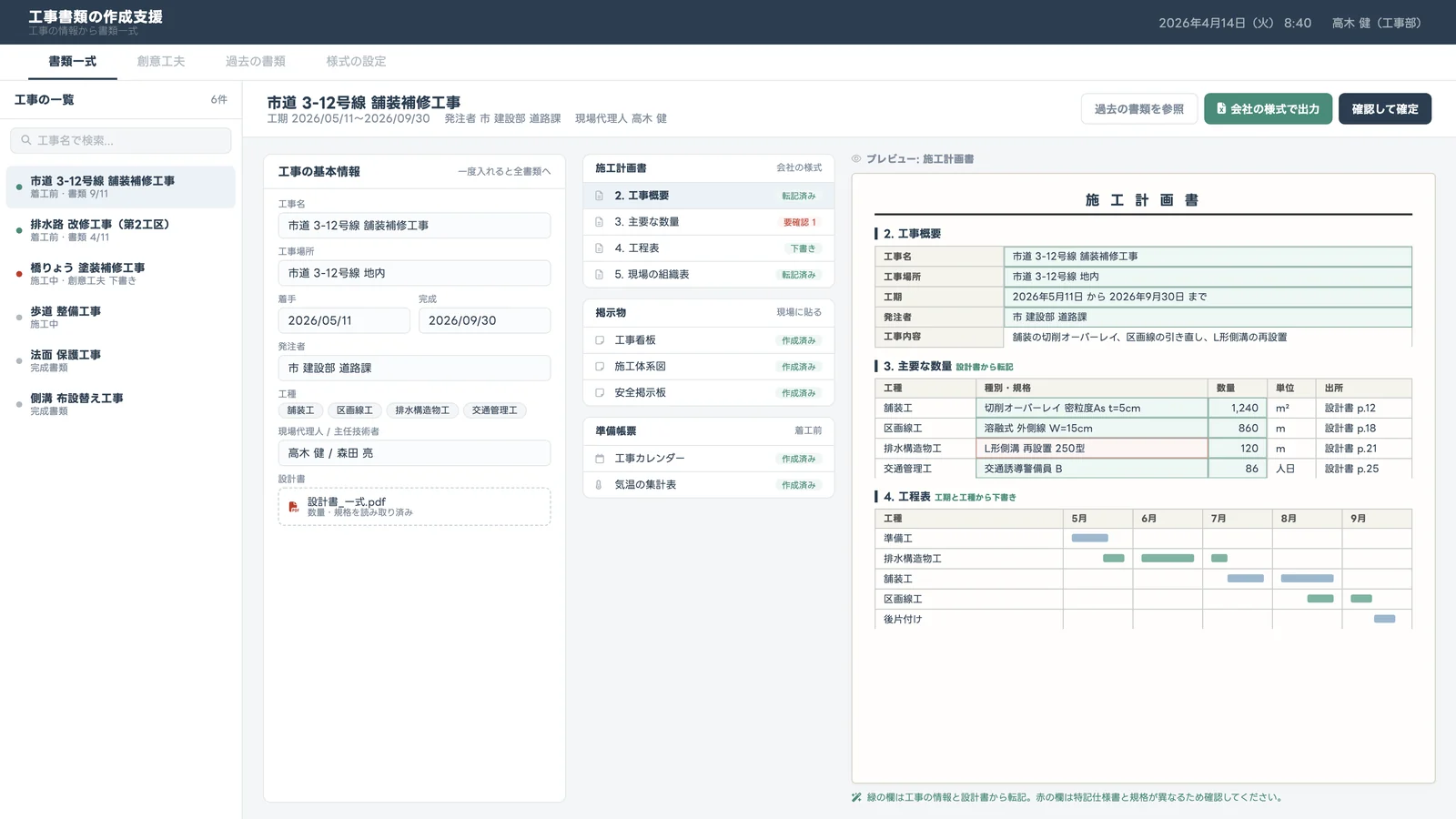
Task: Click the 確認して確定 button
Action: click(1385, 108)
